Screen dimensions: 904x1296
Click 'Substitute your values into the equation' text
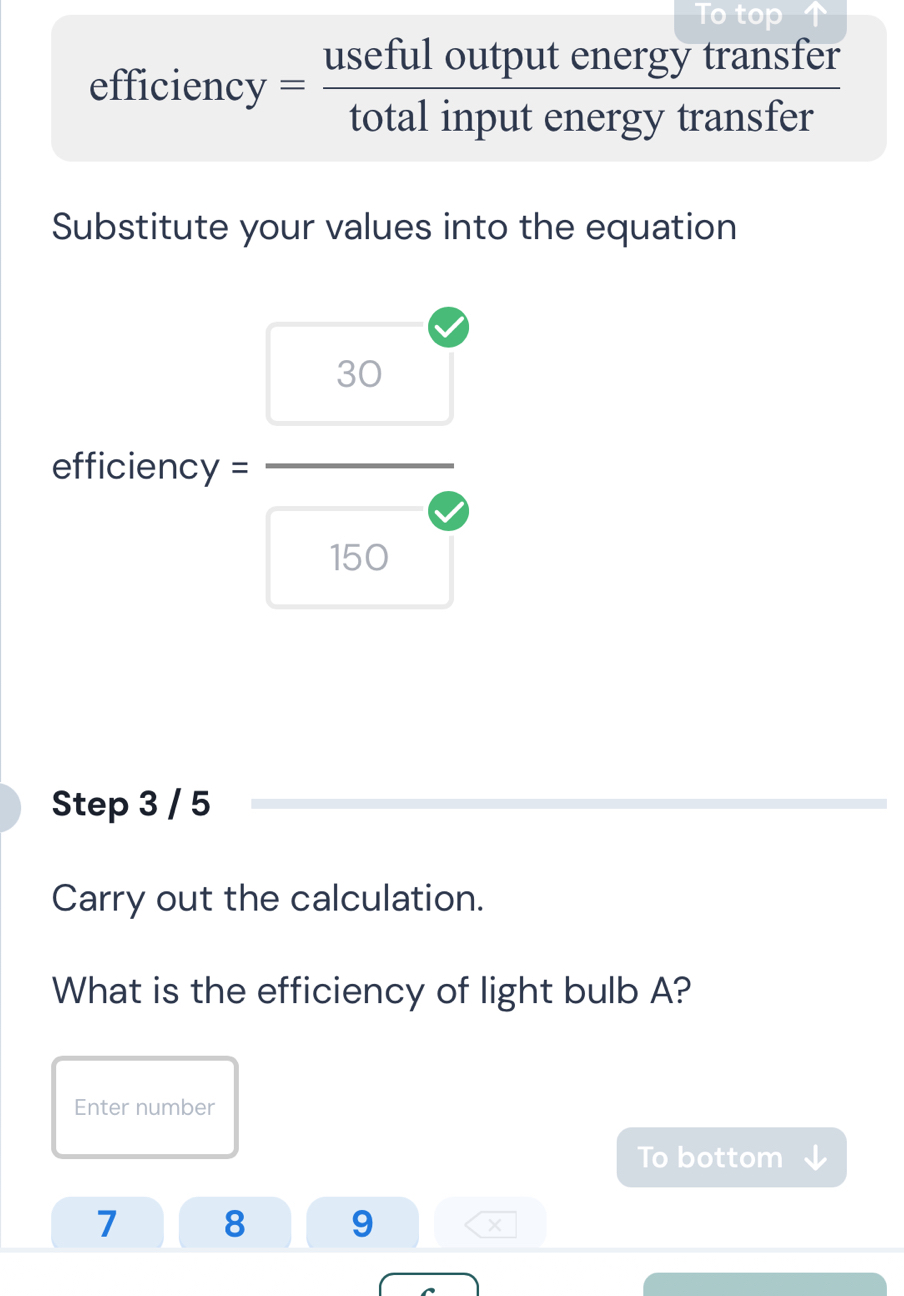(x=394, y=226)
